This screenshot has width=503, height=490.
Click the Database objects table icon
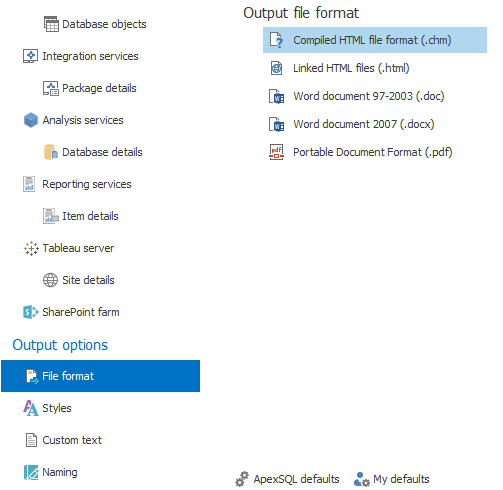[x=51, y=24]
